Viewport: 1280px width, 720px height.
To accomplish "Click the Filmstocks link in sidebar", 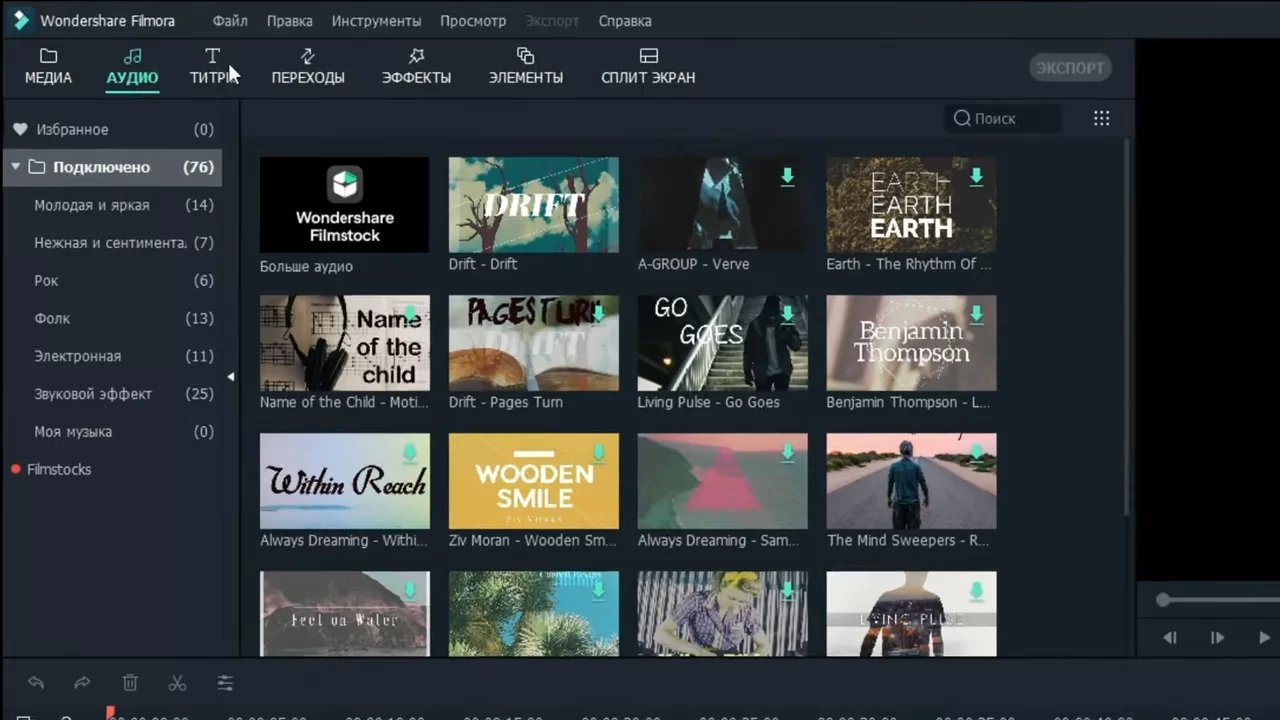I will tap(59, 469).
